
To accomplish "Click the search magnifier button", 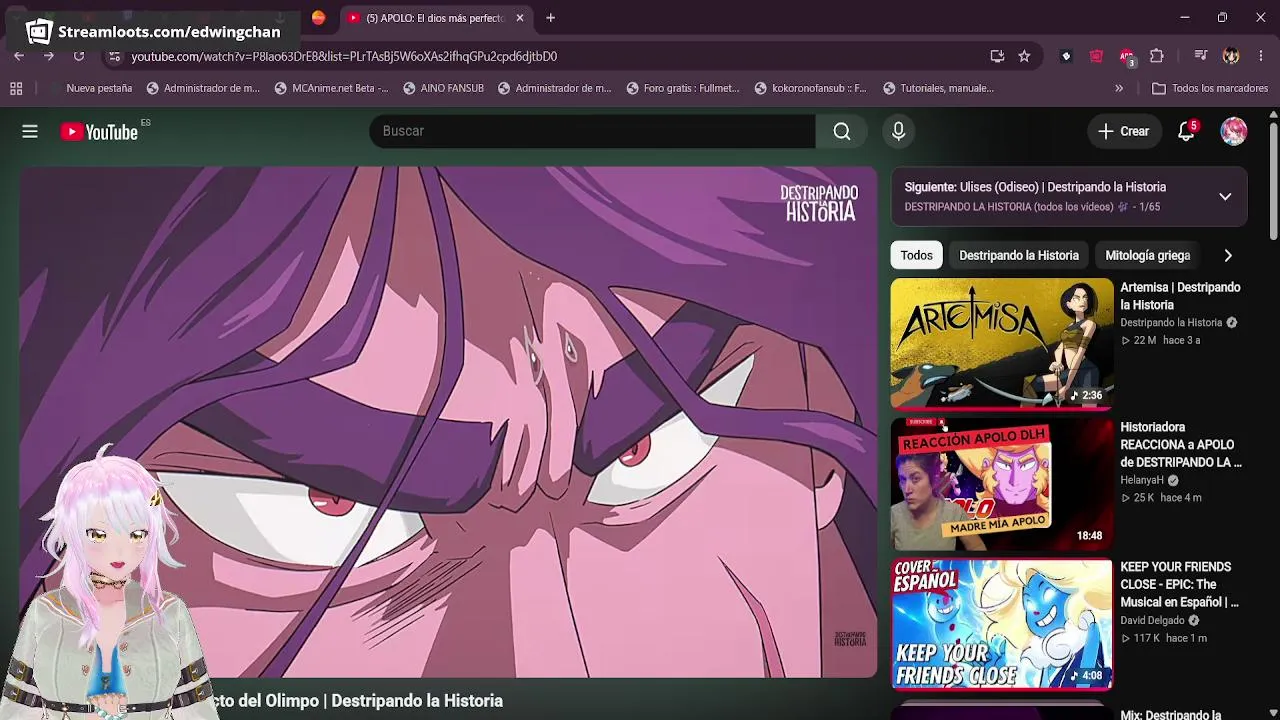I will 842,131.
